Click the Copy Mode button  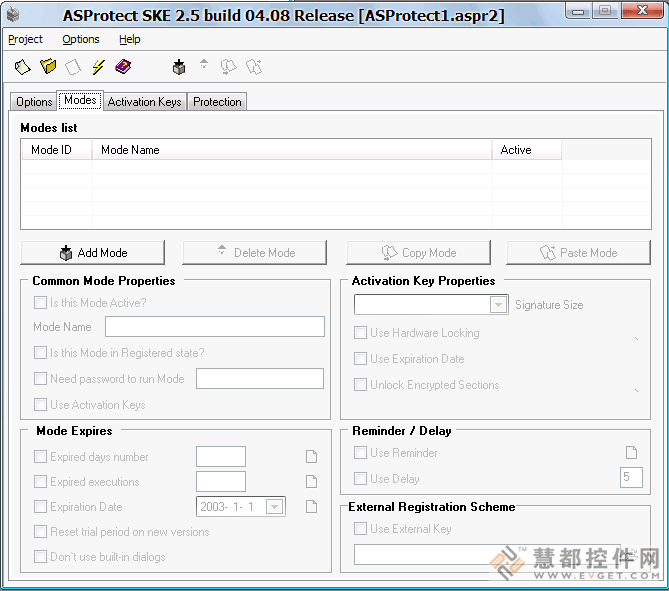tap(419, 253)
